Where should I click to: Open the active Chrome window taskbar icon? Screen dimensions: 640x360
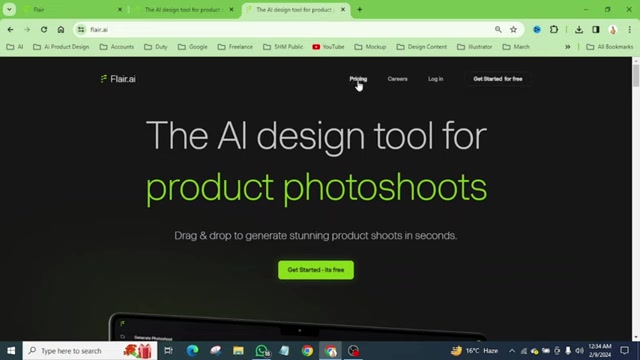pos(331,351)
